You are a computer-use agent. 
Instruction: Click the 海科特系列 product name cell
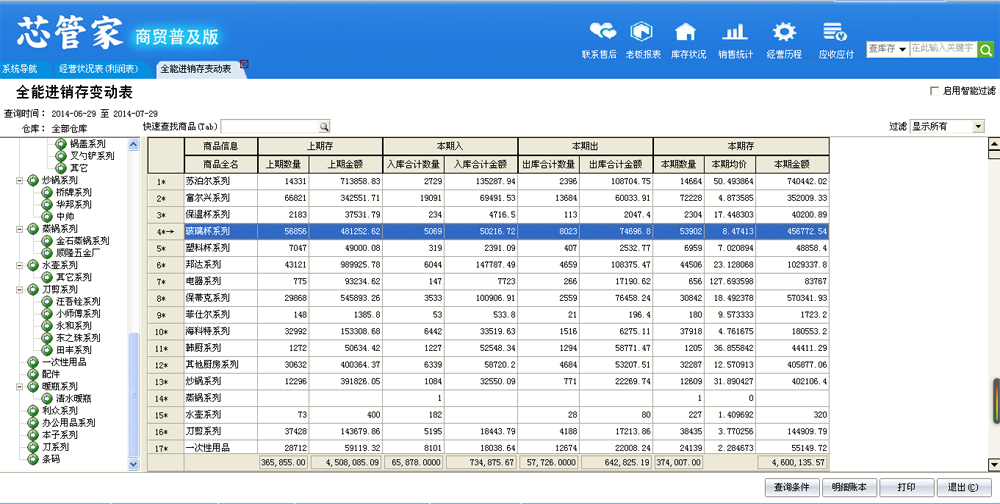(x=221, y=331)
